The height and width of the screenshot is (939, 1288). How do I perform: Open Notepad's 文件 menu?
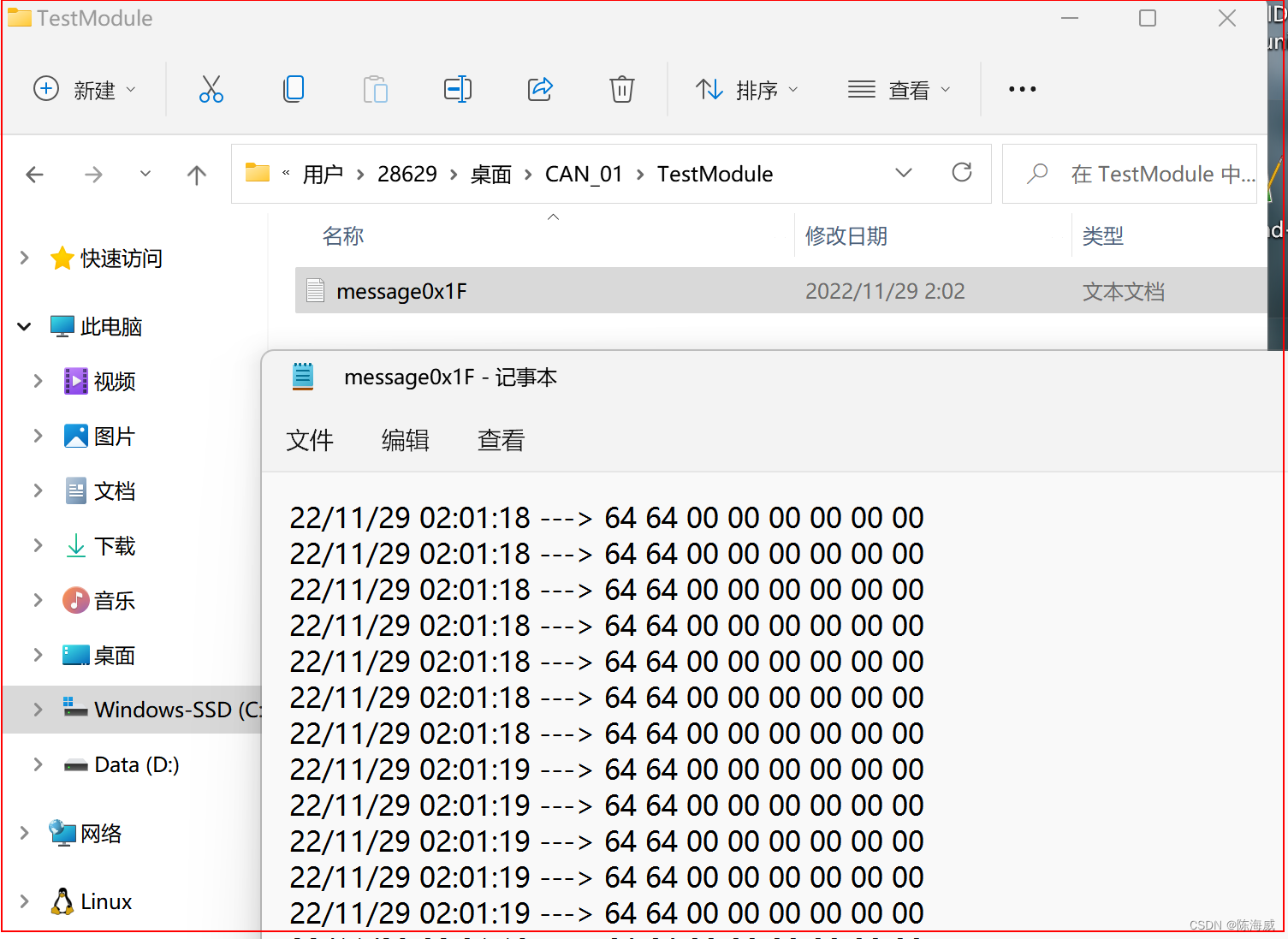tap(310, 439)
